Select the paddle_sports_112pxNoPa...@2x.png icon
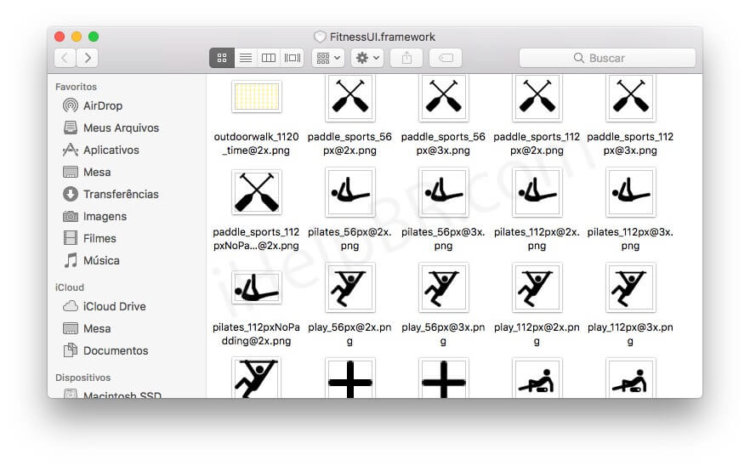Viewport: 750px width, 466px height. click(x=256, y=192)
